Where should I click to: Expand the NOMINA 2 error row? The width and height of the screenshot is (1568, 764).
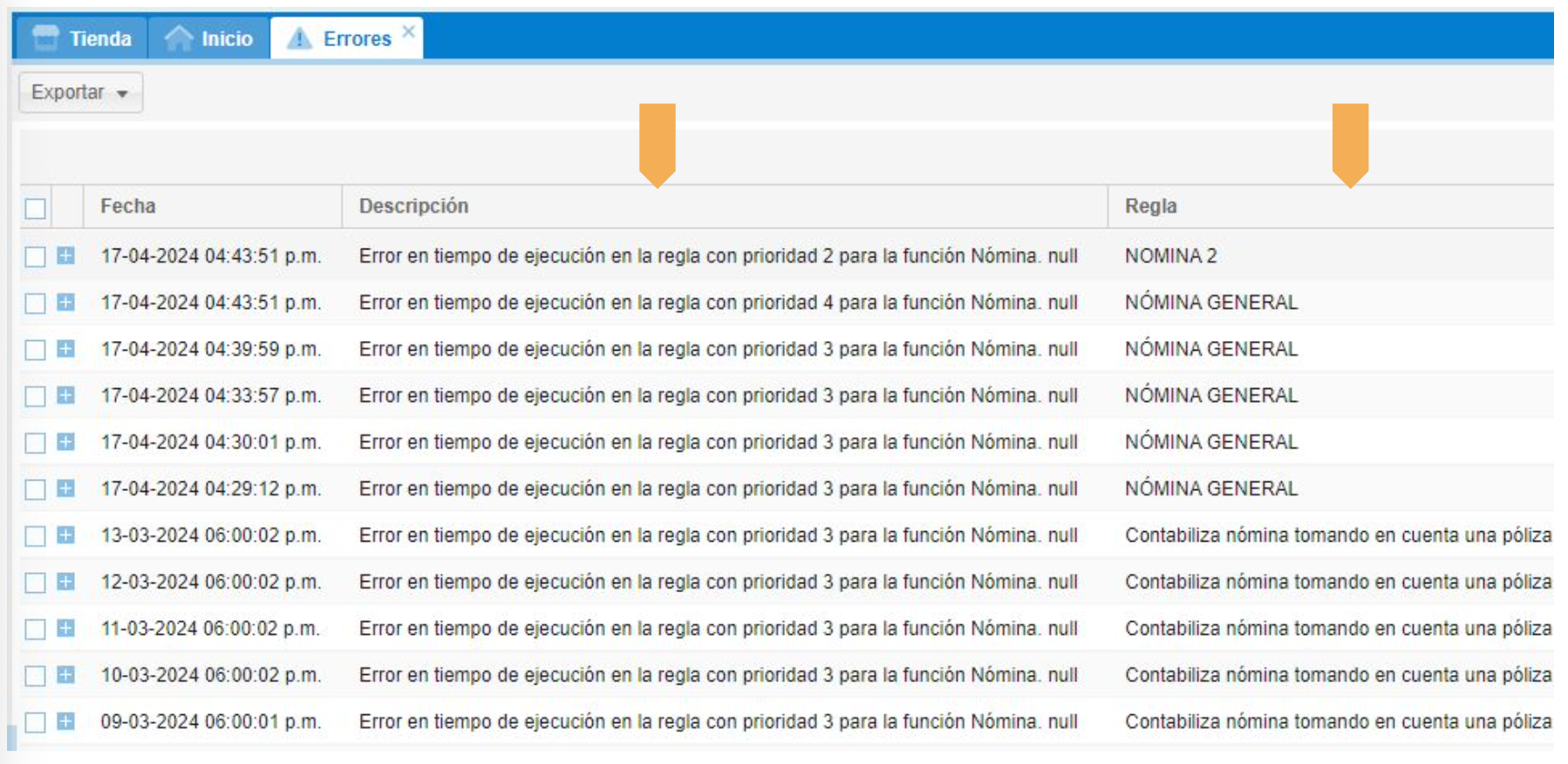[x=65, y=256]
